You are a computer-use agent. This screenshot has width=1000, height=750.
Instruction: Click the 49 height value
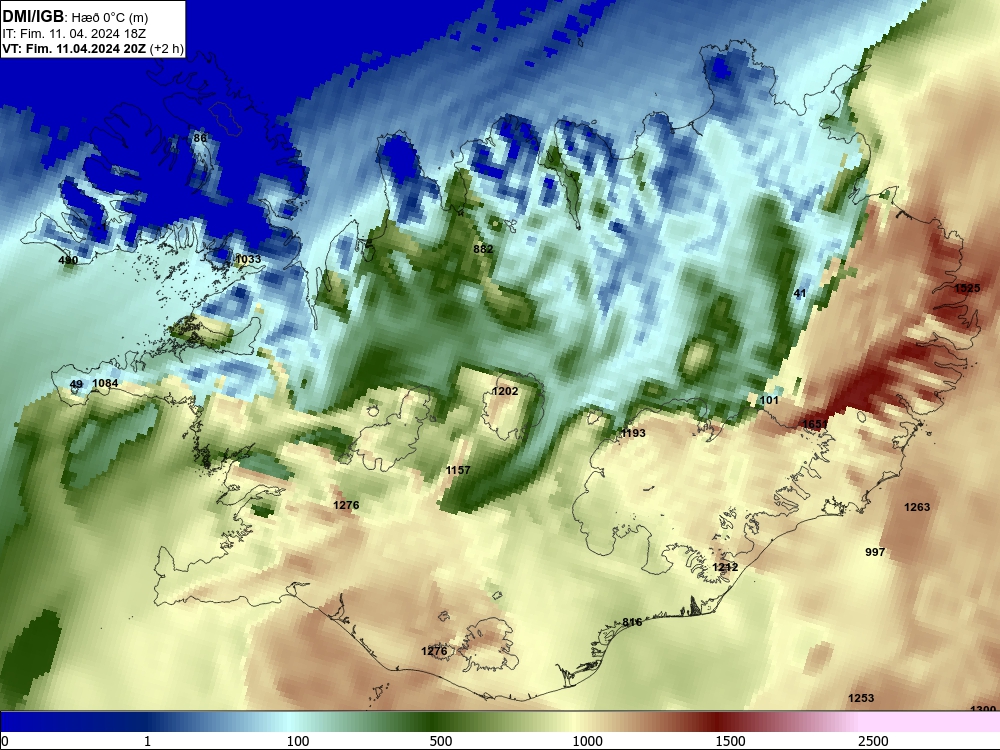click(76, 384)
